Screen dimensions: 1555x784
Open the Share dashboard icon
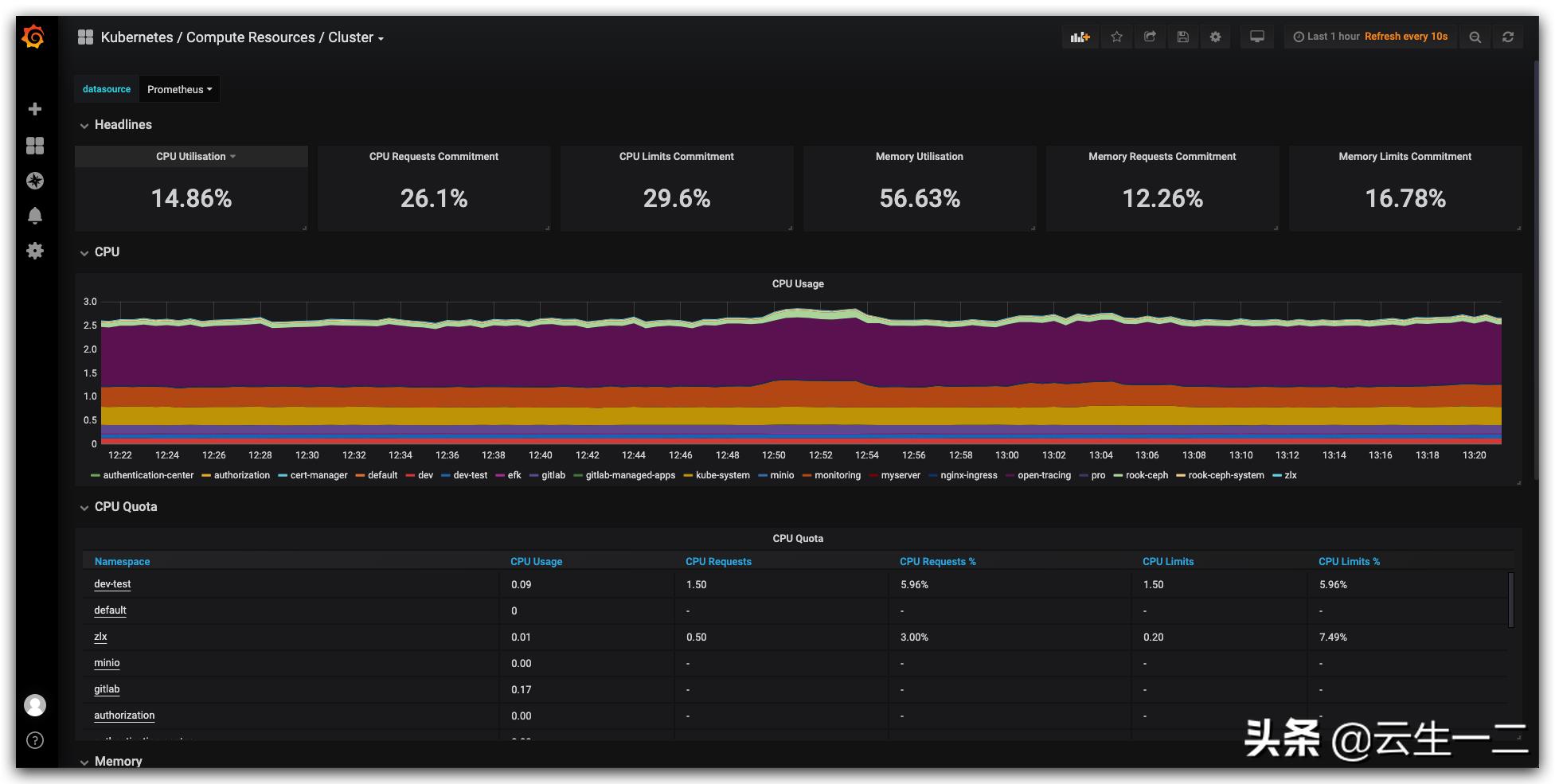point(1150,37)
